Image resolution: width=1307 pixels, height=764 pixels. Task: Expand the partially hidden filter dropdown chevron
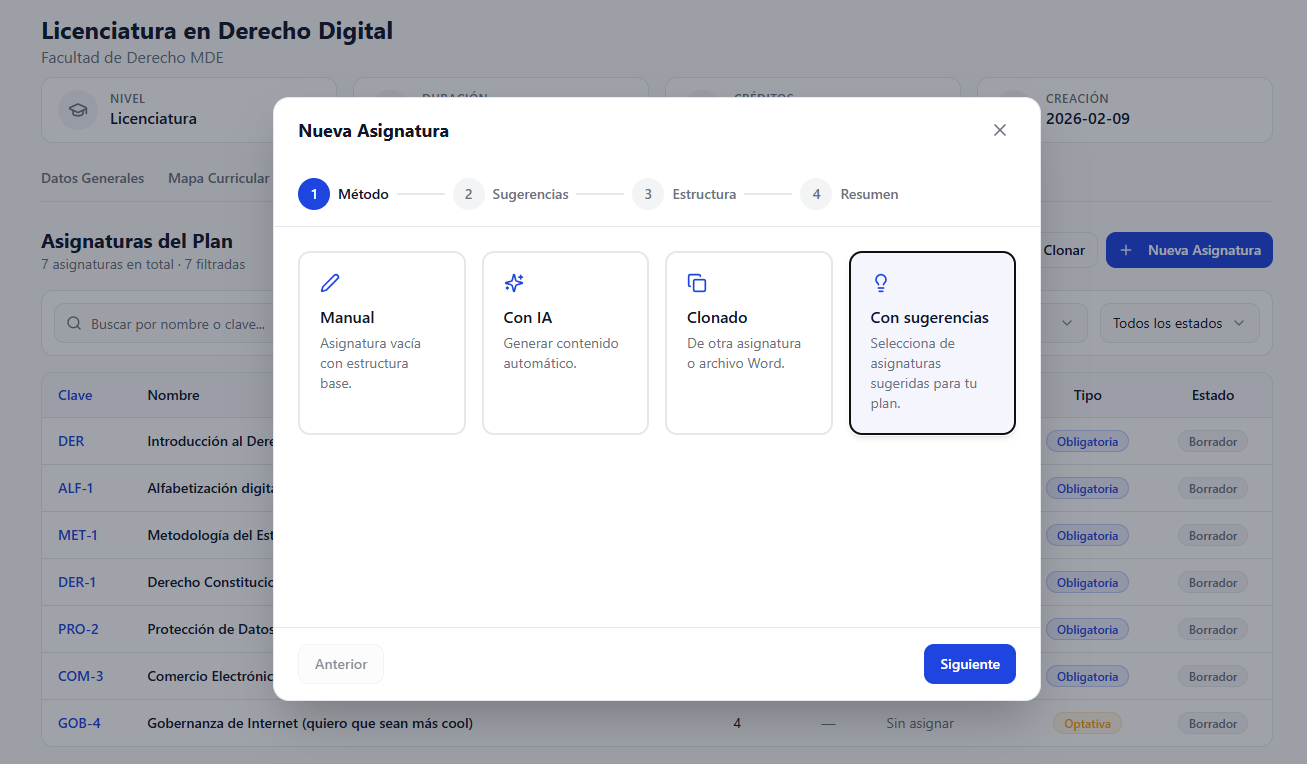coord(1067,323)
